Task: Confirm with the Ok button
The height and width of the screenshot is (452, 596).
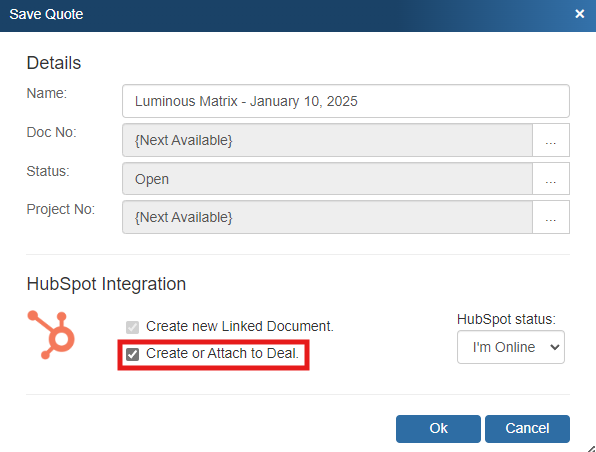Action: tap(438, 429)
